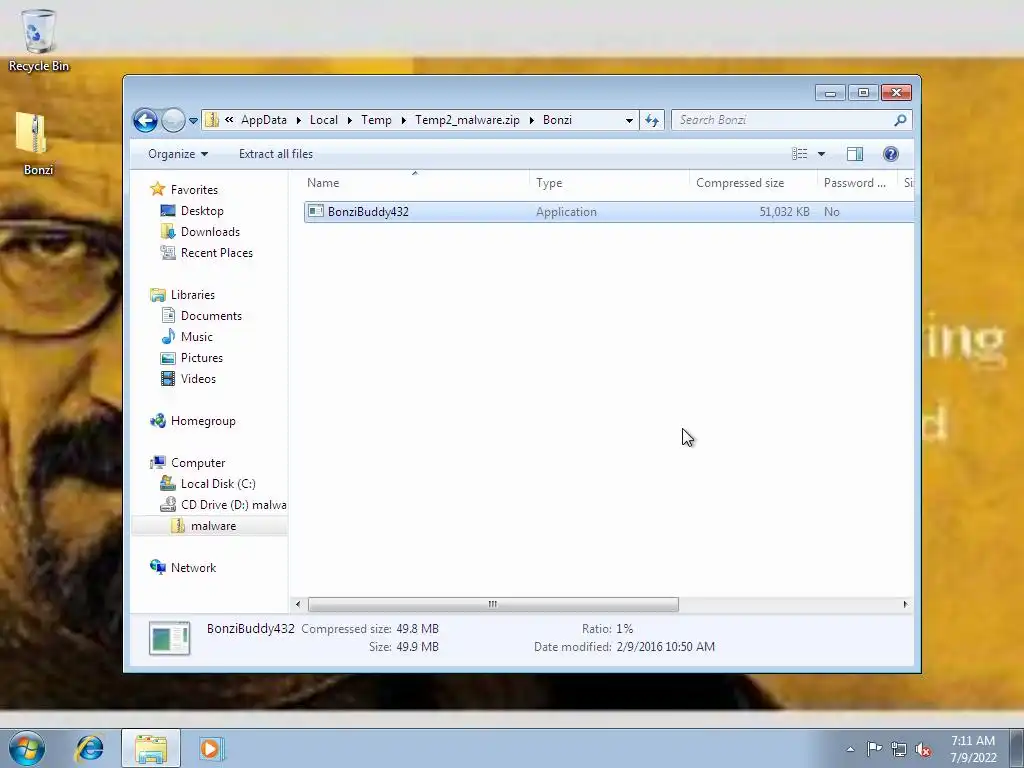This screenshot has width=1024, height=768.
Task: Open the Organize menu
Action: tap(178, 153)
